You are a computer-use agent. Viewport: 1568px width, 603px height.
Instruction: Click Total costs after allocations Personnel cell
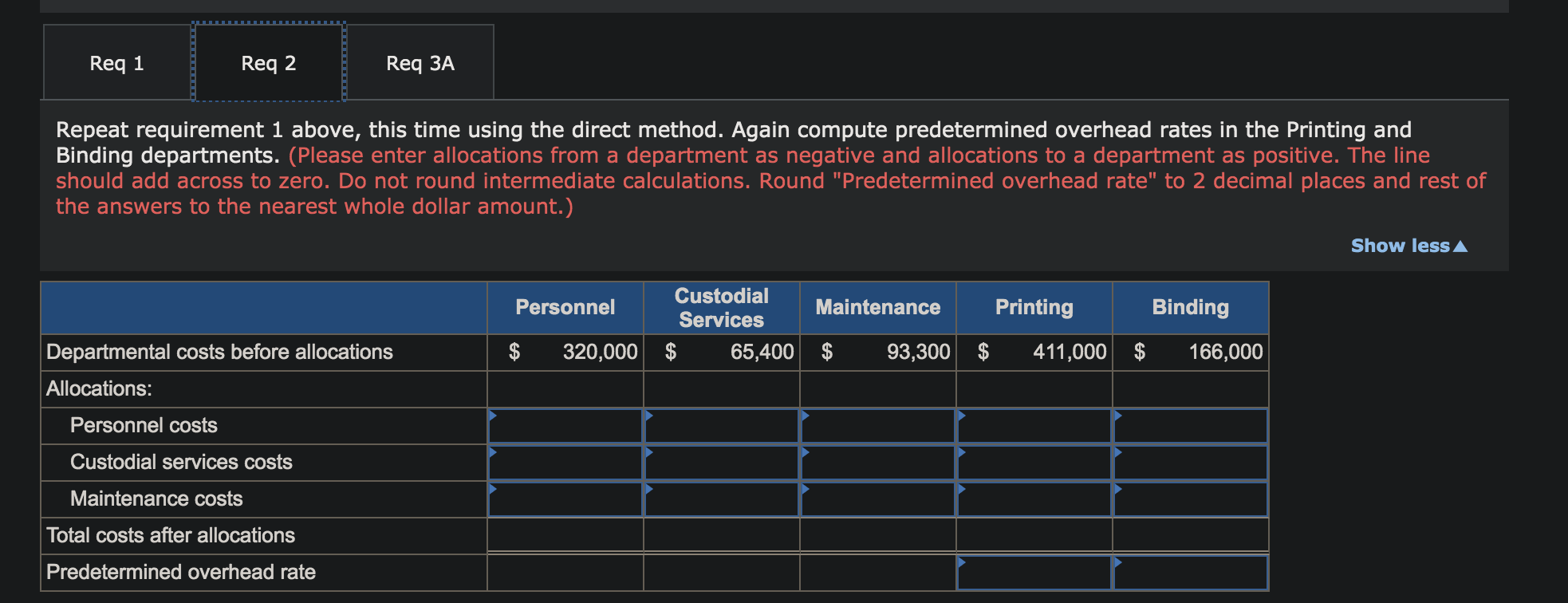tap(565, 534)
